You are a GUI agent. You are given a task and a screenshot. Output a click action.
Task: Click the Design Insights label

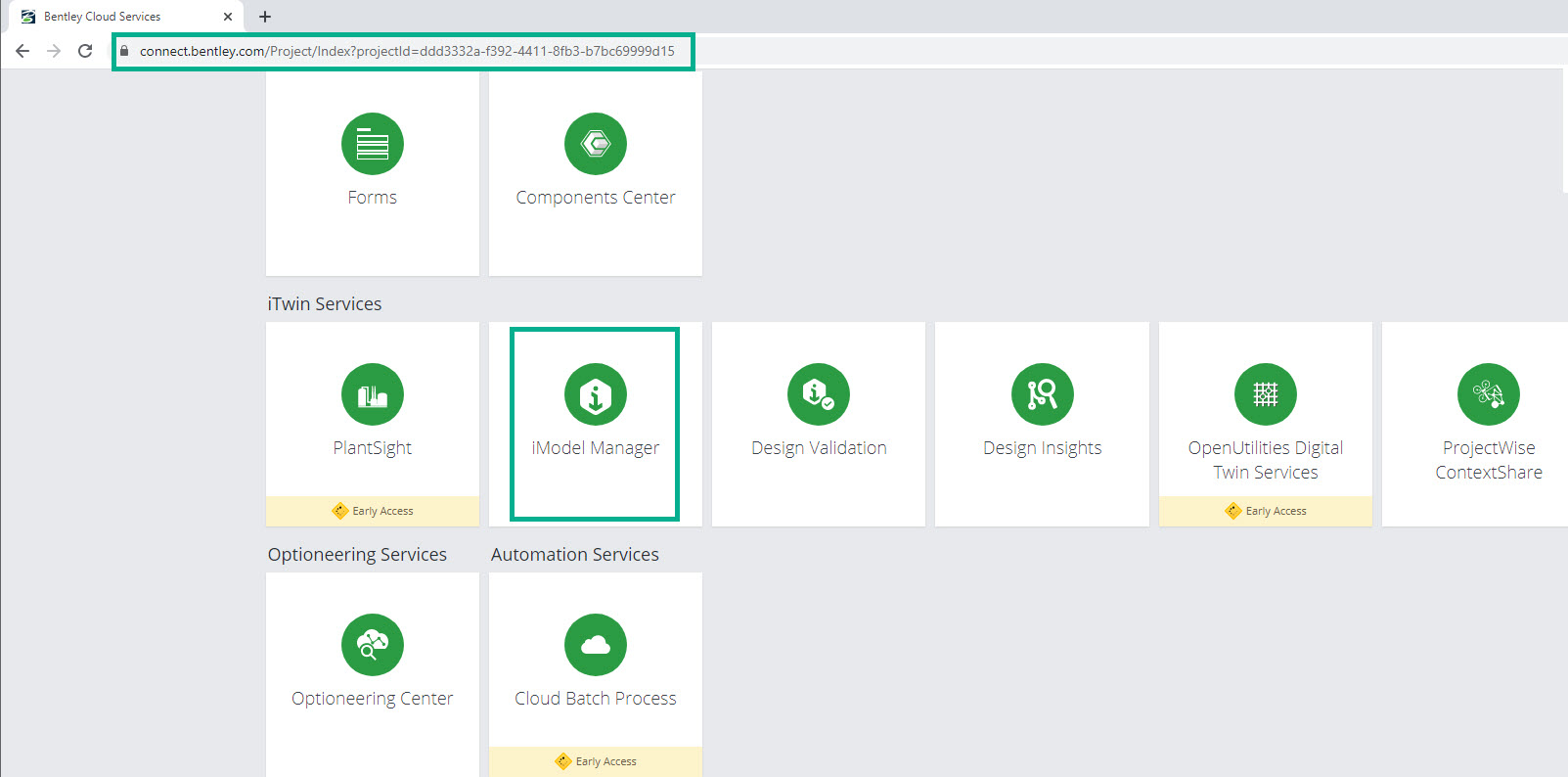click(x=1043, y=448)
